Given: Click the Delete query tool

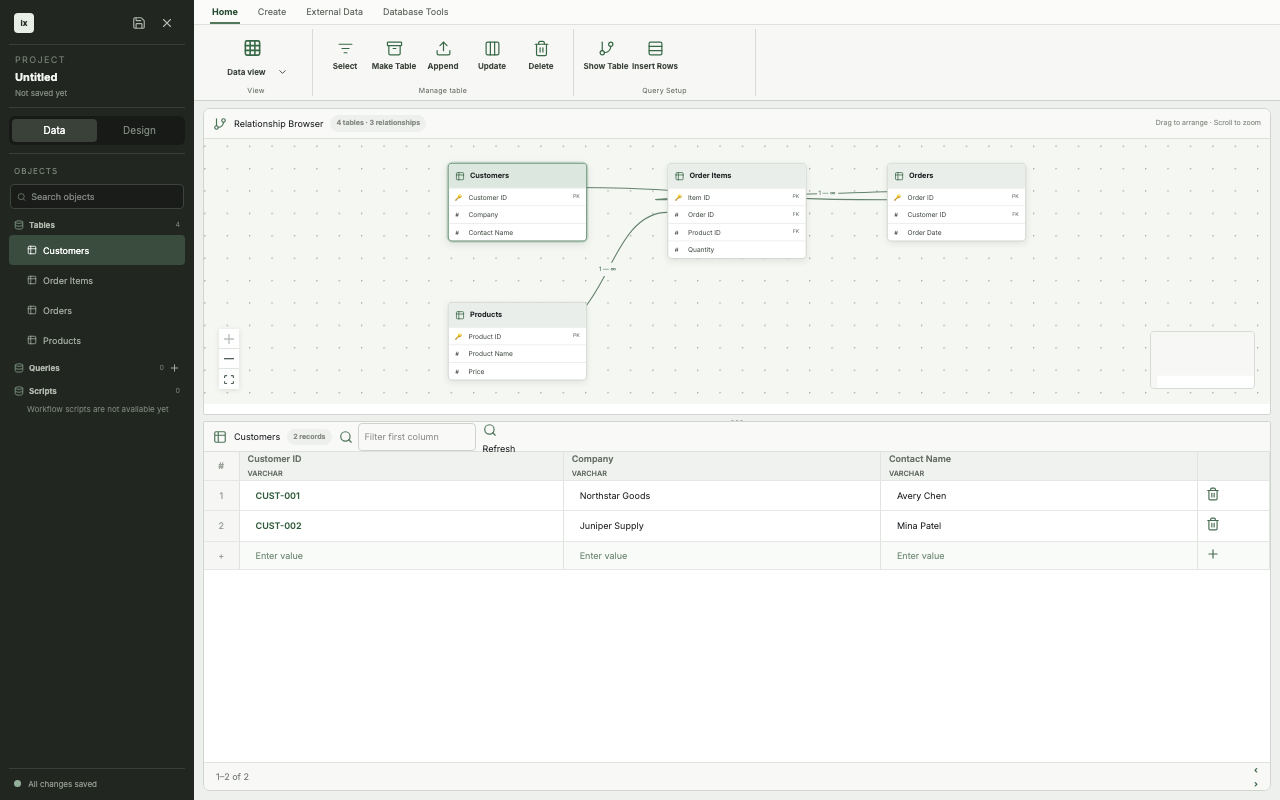Looking at the screenshot, I should [x=541, y=55].
